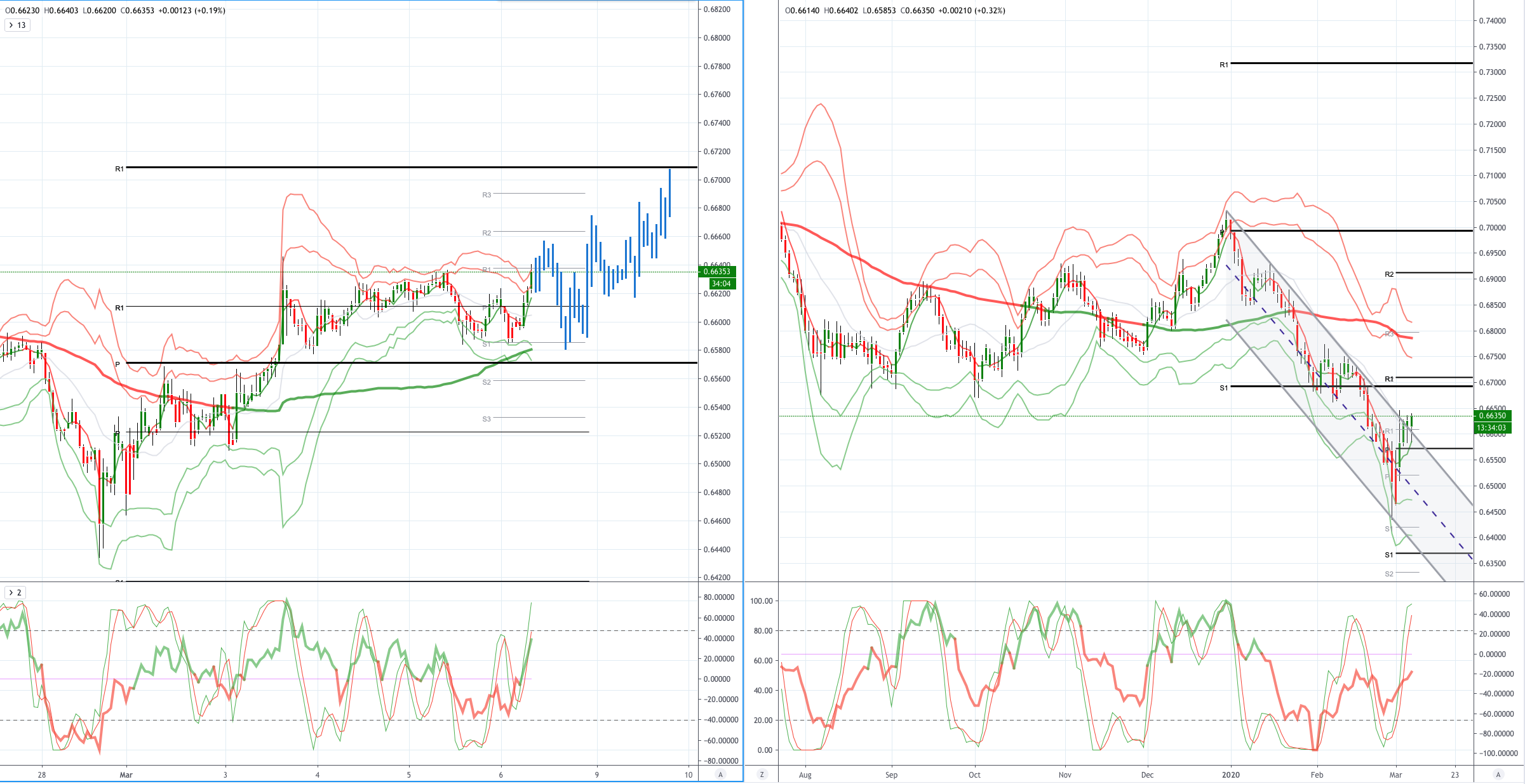Click the Oct label on the time axis
This screenshot has height=784, width=1525.
974,774
